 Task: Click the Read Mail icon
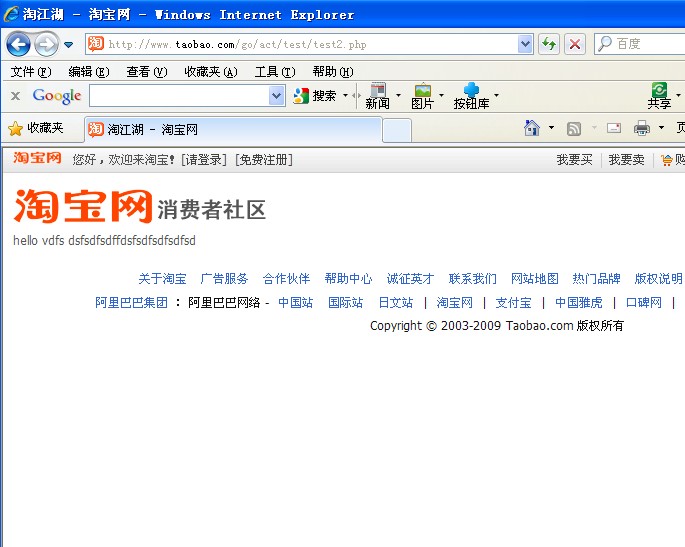point(614,128)
